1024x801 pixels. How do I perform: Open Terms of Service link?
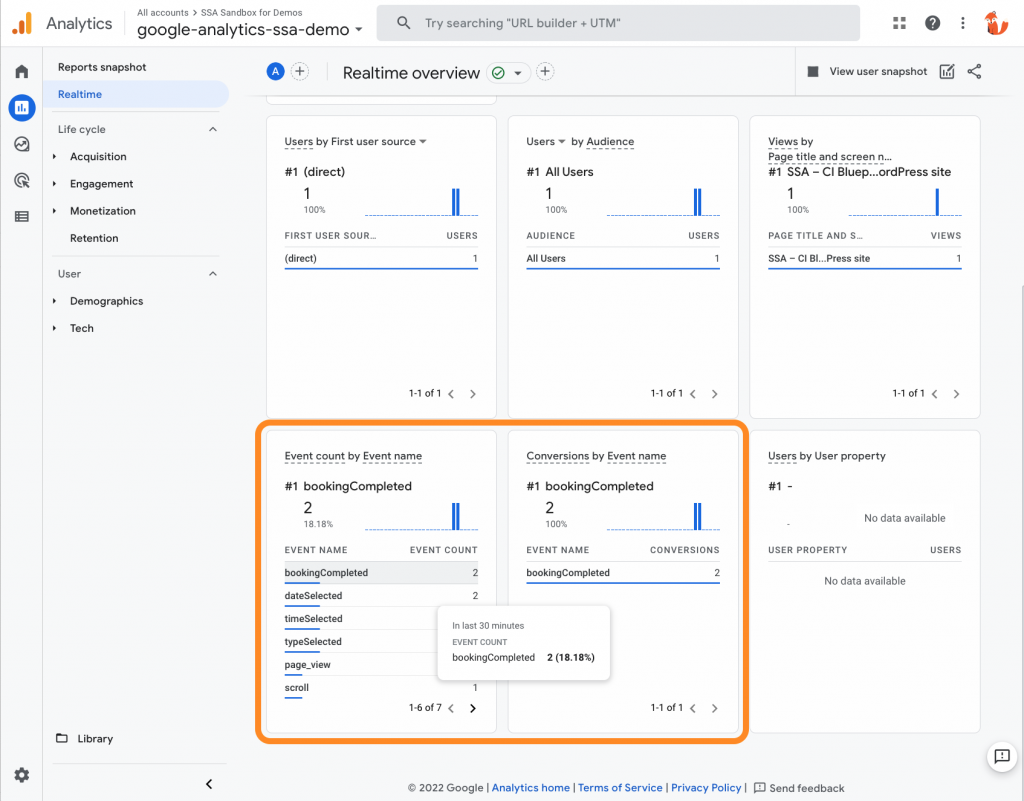[620, 788]
